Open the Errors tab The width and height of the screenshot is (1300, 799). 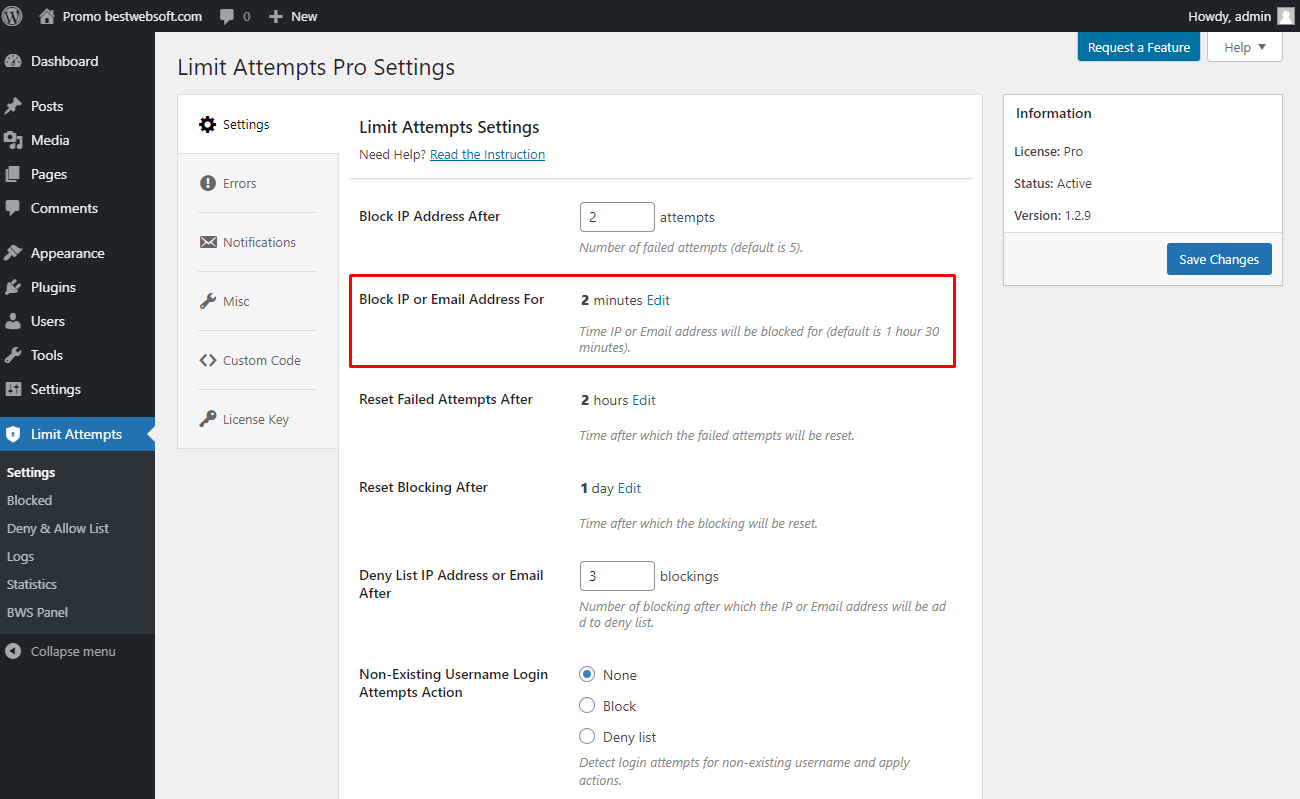coord(258,183)
